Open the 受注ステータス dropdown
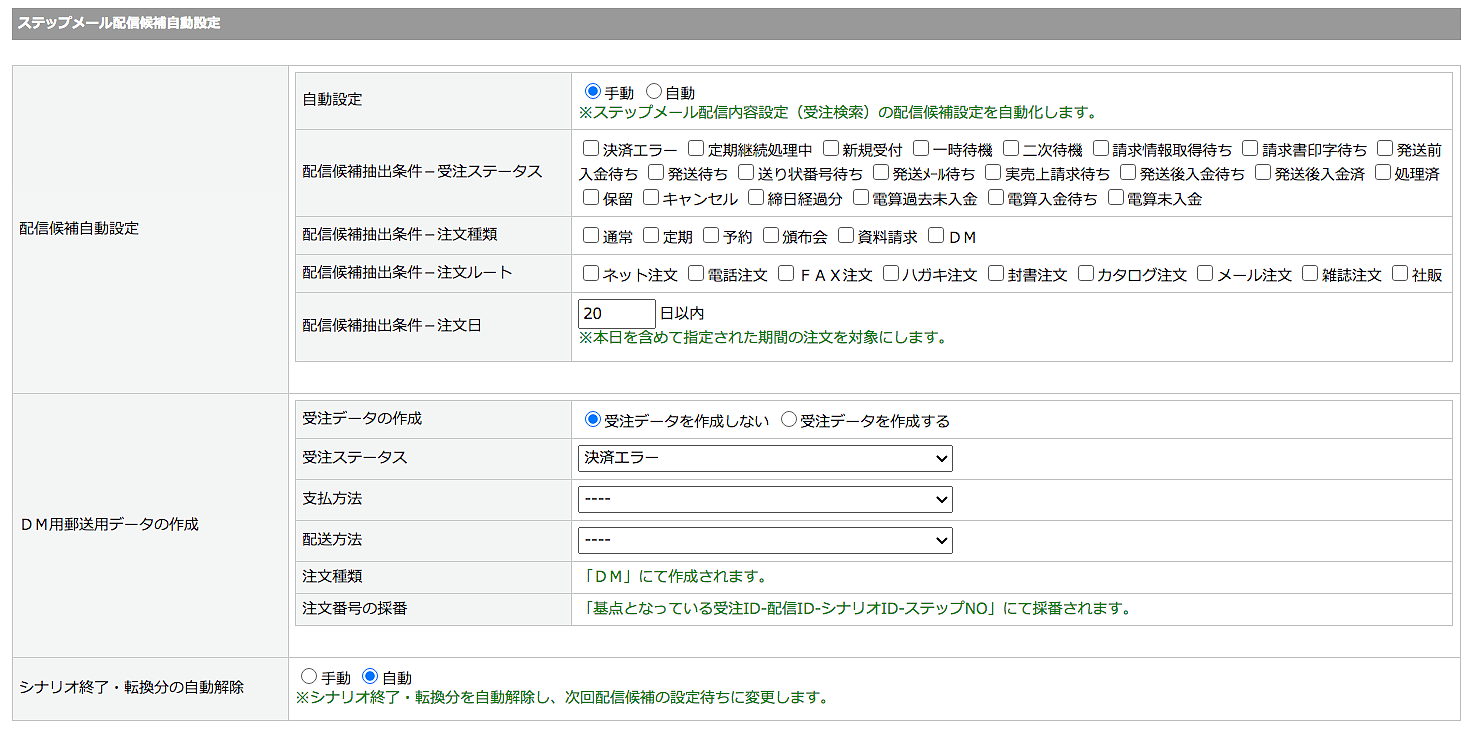 [765, 458]
